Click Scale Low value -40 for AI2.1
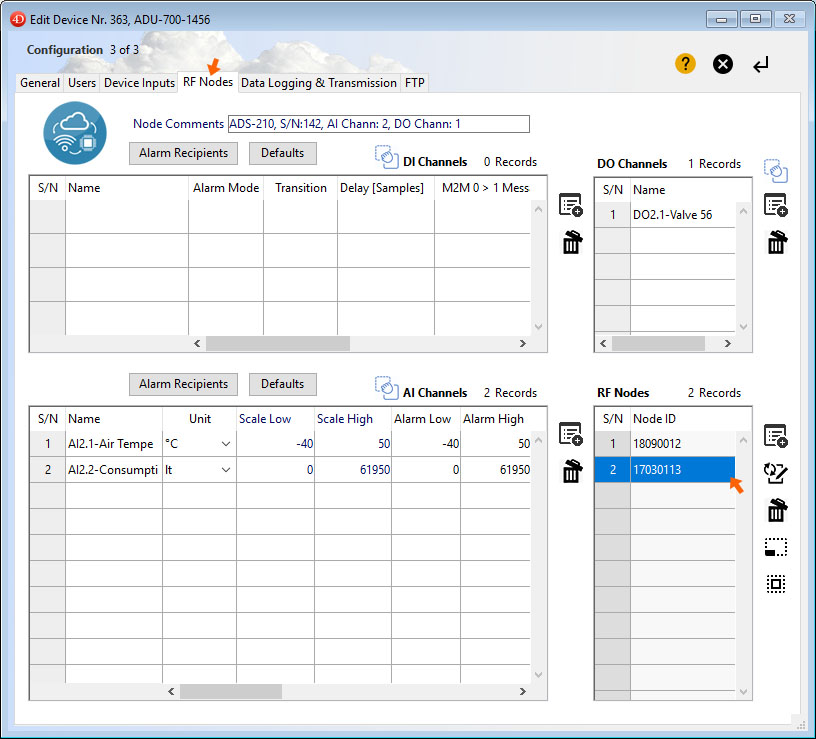 tap(275, 444)
